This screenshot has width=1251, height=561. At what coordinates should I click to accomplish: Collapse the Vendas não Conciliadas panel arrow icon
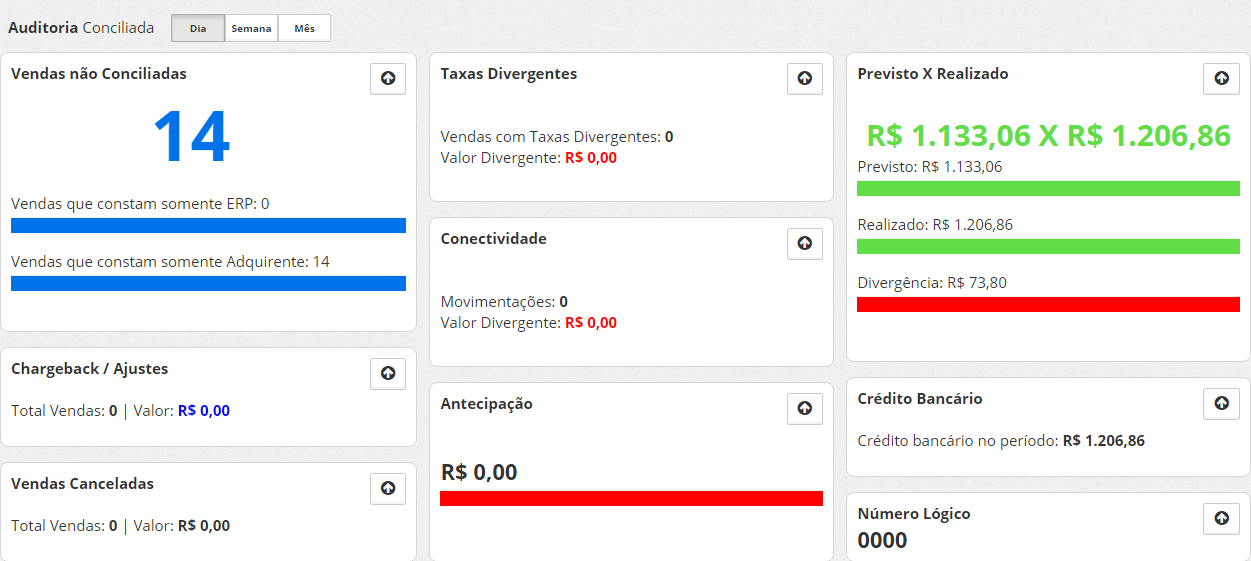pos(388,78)
